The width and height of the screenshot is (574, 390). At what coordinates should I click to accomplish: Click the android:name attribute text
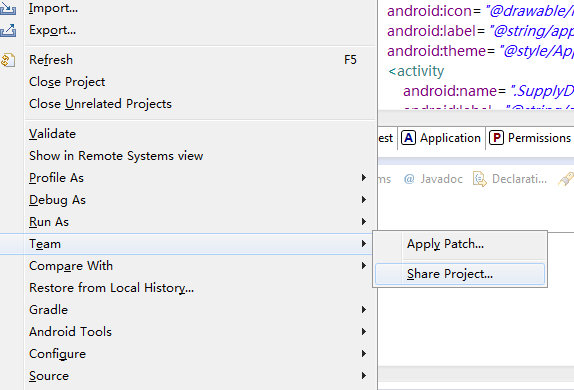coord(450,91)
